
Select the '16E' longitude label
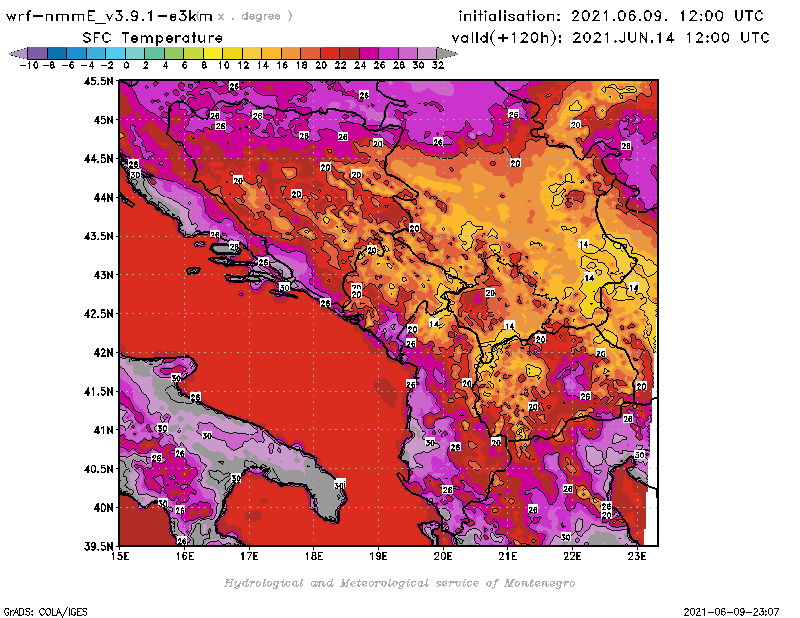[x=185, y=556]
